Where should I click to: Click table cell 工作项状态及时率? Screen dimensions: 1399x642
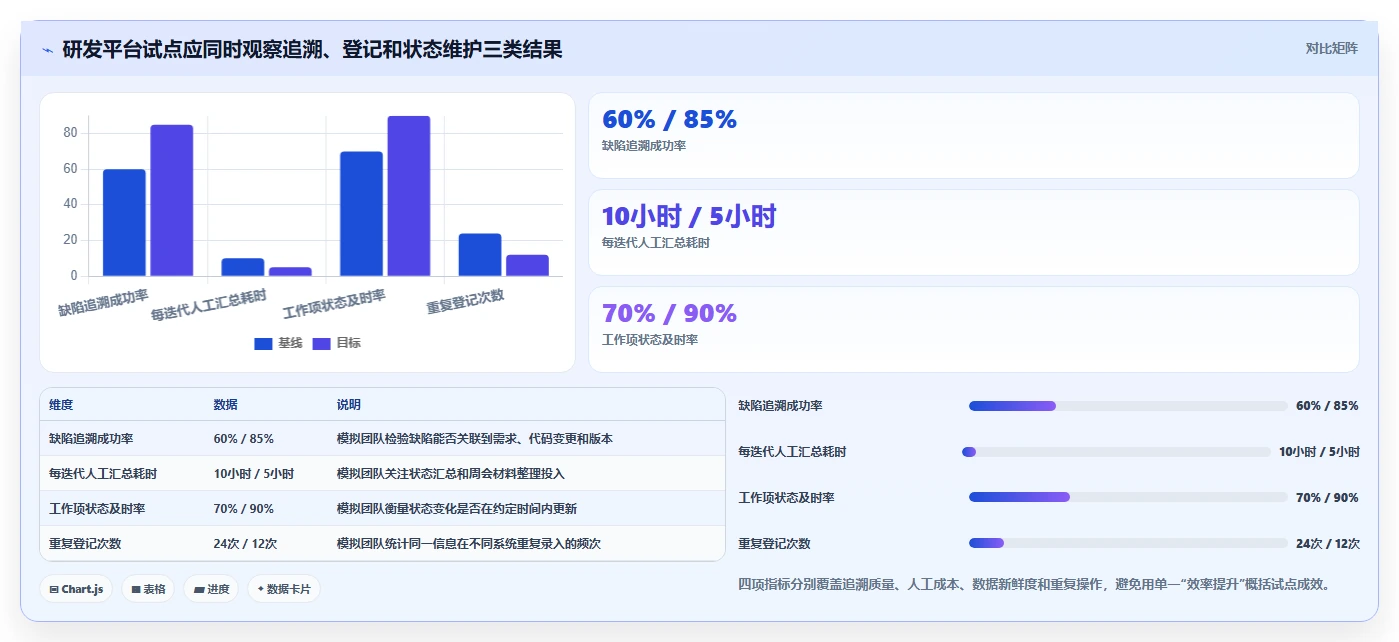97,508
